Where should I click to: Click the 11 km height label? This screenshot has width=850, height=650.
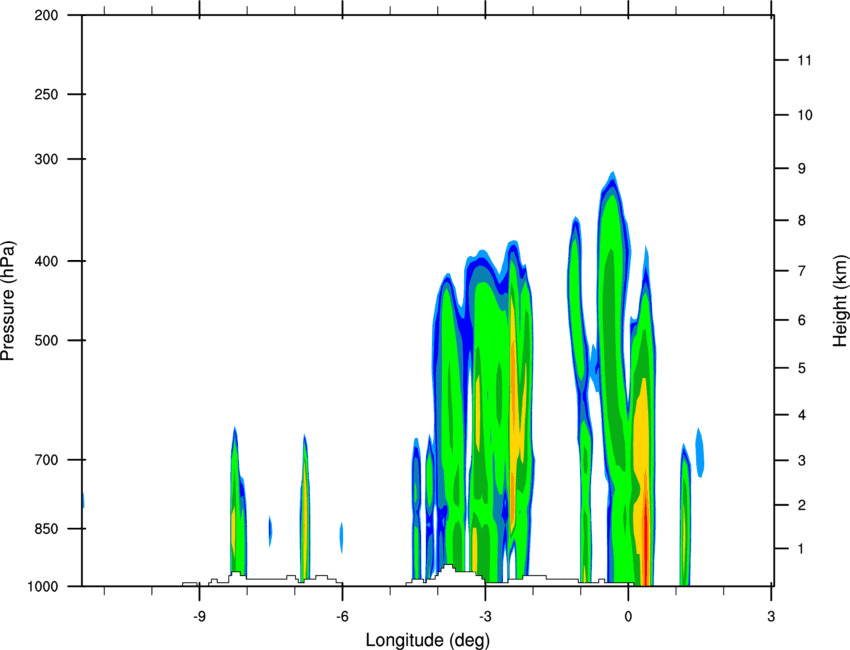coord(805,60)
